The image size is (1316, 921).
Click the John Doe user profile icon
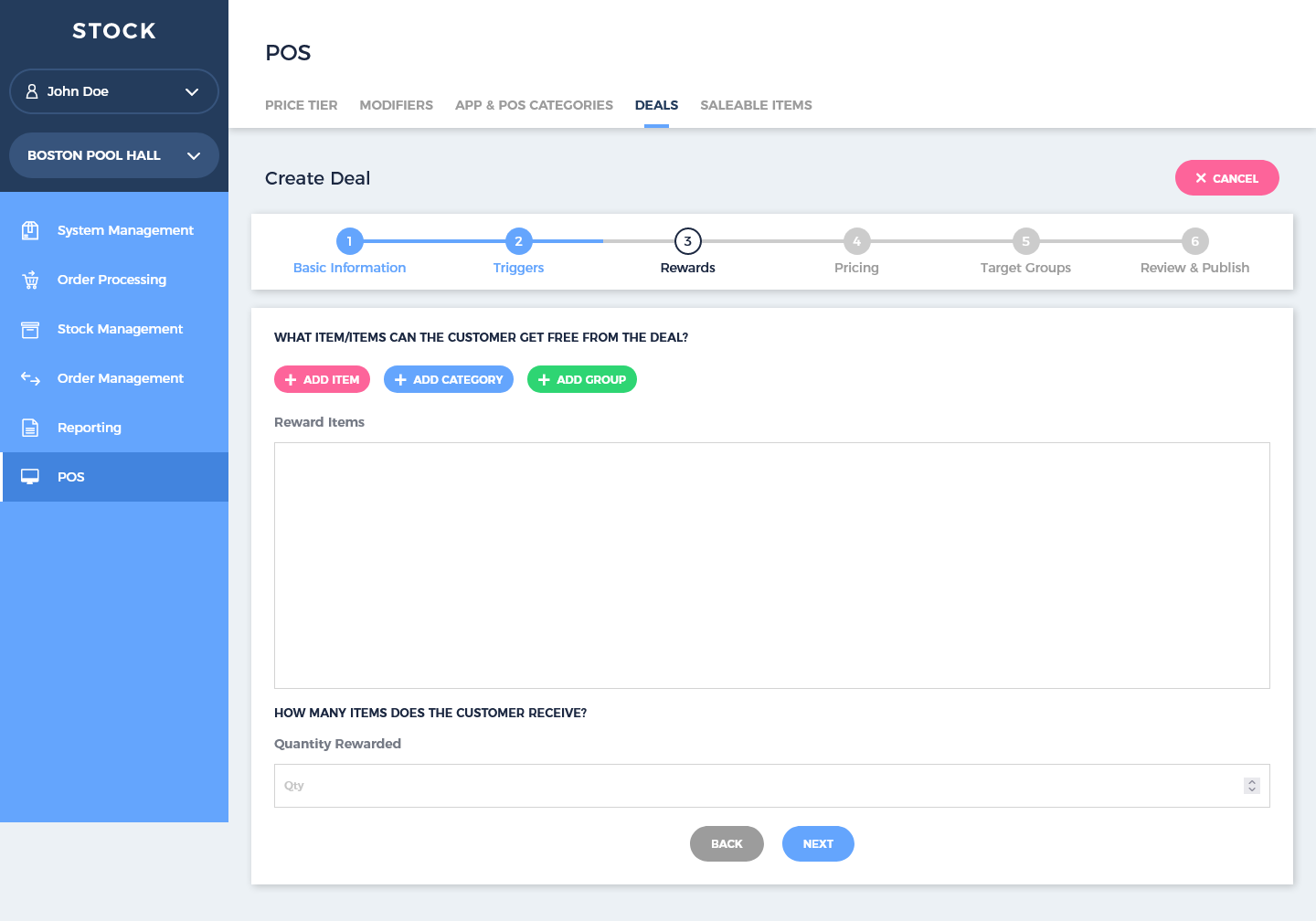[x=32, y=91]
